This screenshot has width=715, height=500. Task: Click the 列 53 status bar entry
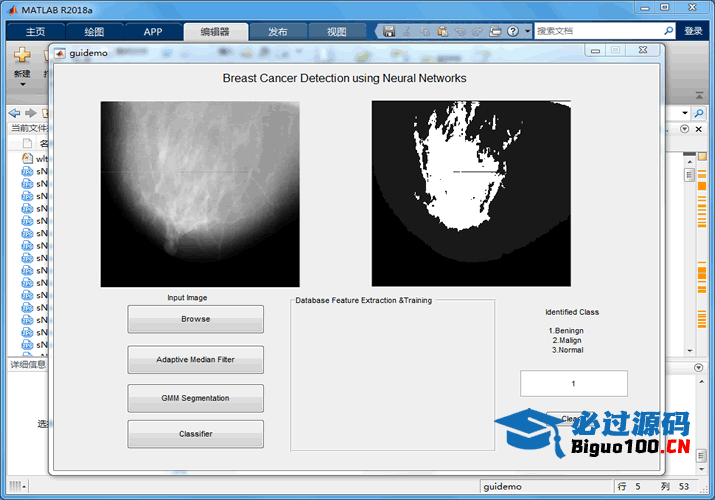point(675,487)
